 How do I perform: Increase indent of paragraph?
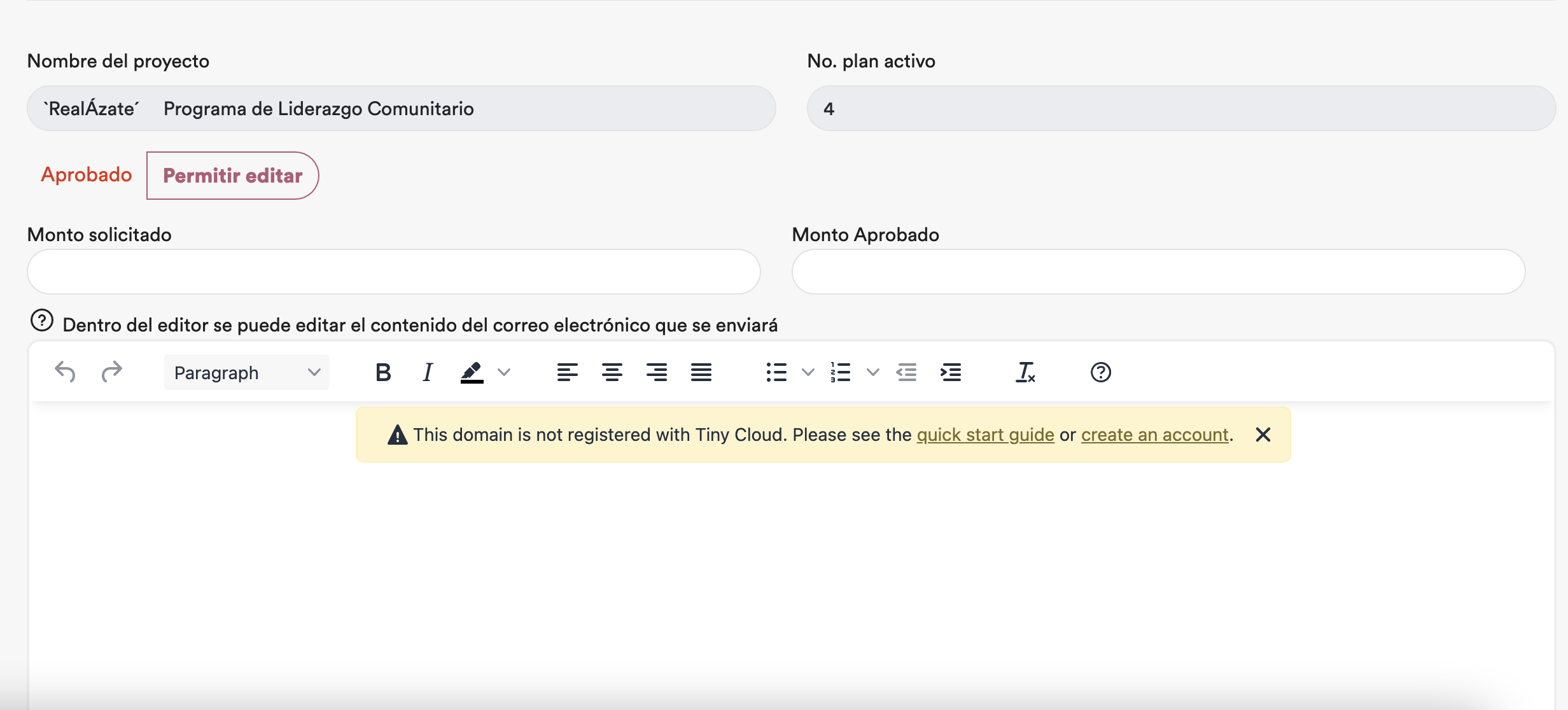(951, 372)
